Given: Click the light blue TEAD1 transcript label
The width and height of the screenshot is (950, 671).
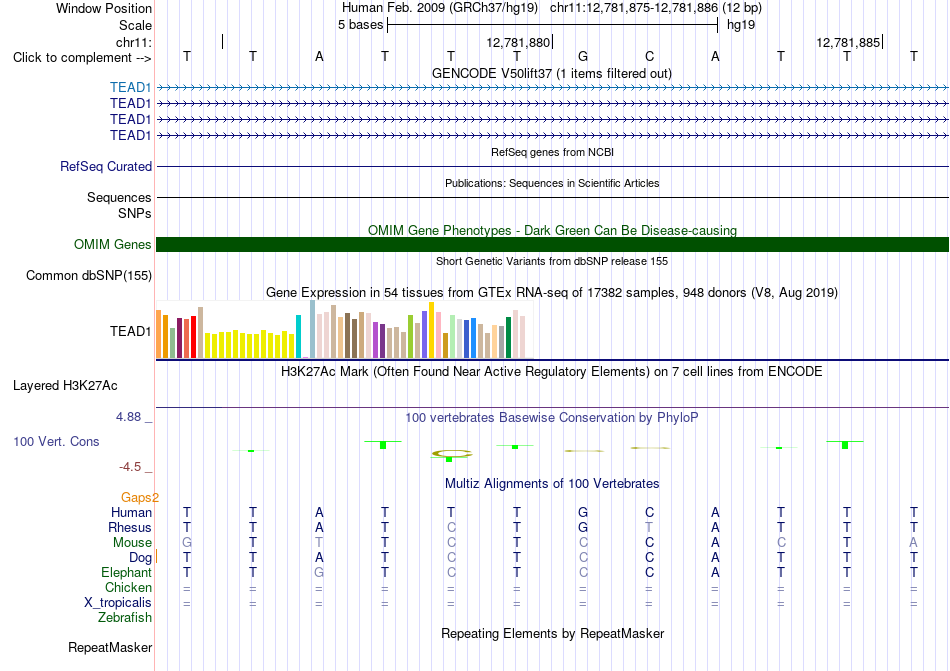Looking at the screenshot, I should pyautogui.click(x=130, y=87).
